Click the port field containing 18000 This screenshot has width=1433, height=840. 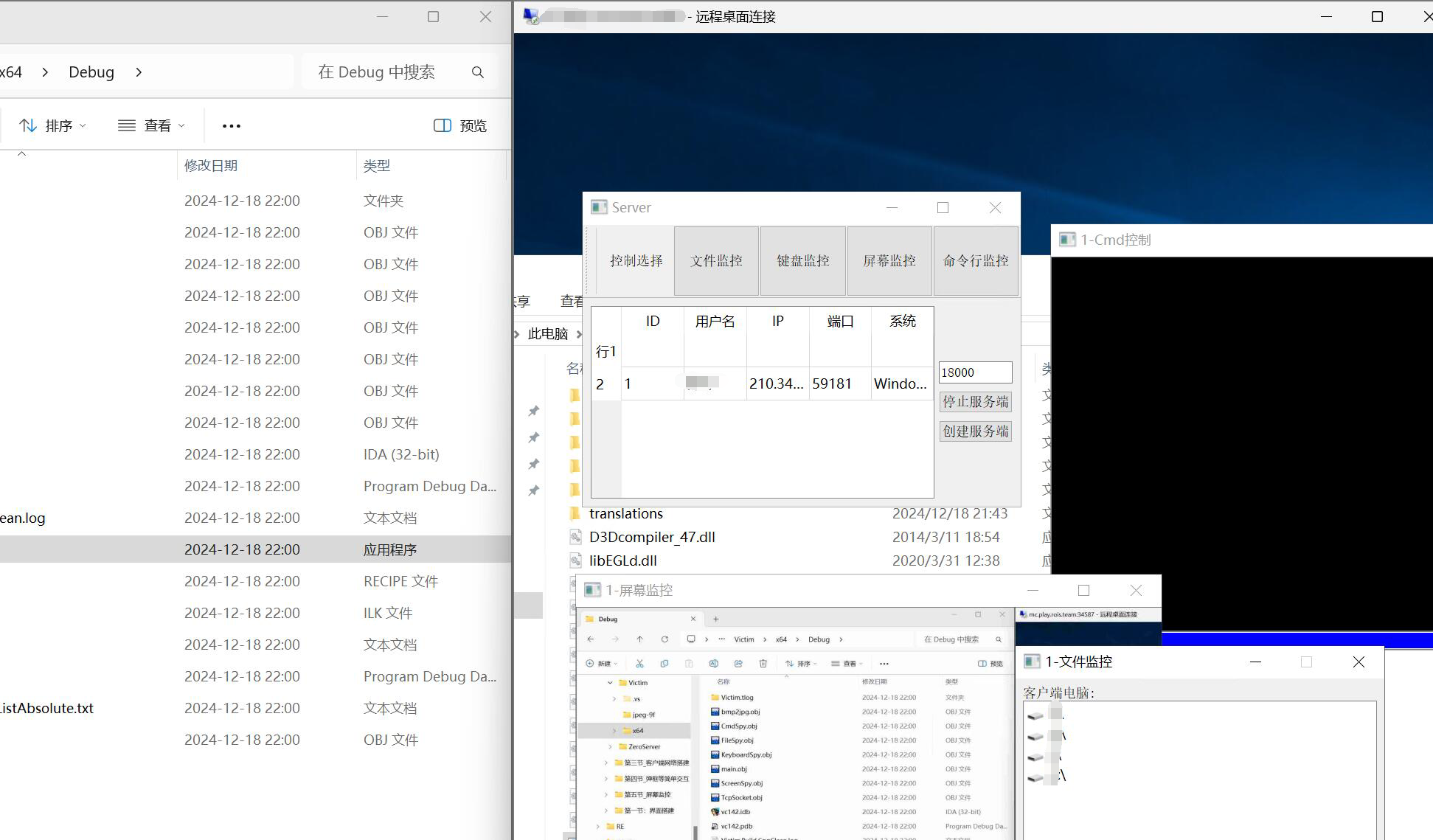coord(975,372)
